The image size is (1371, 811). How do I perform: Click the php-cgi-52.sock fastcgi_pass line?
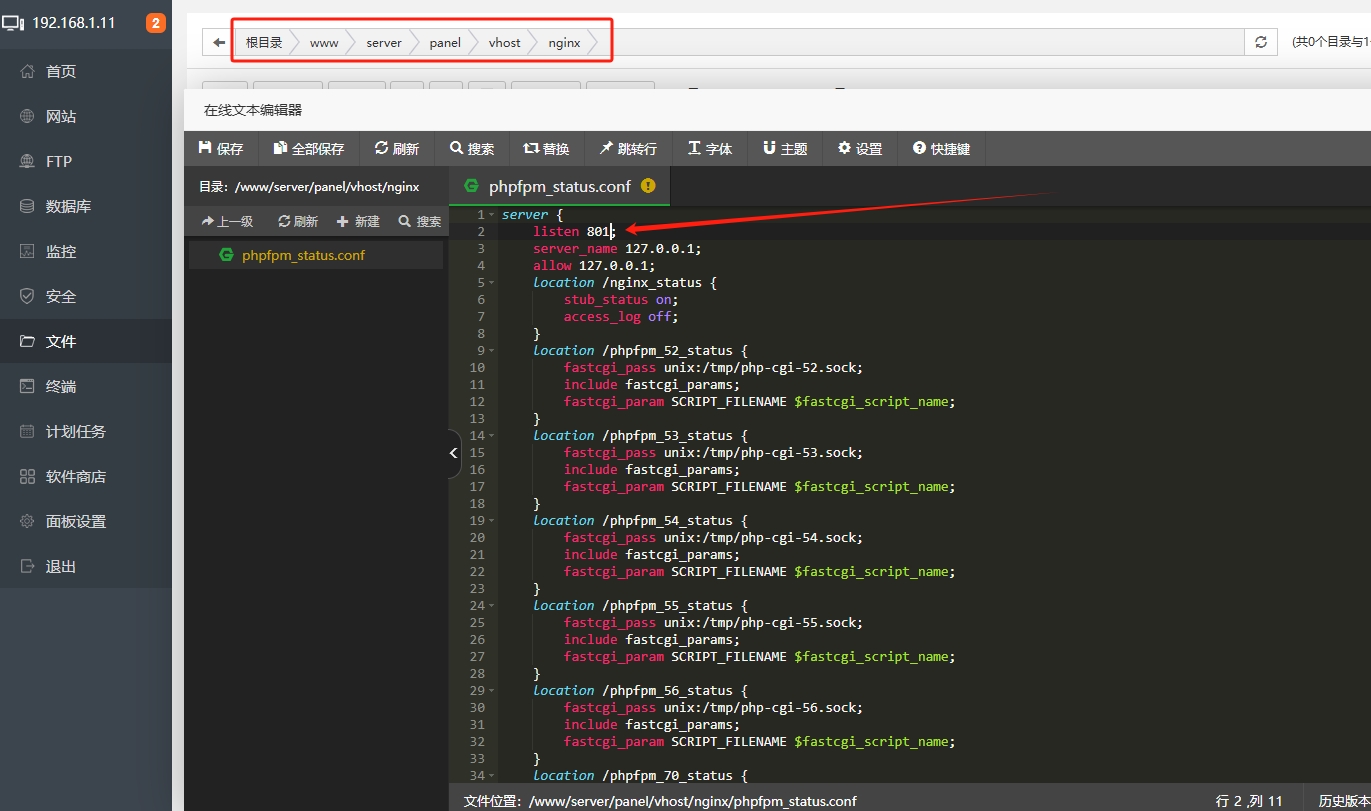tap(715, 367)
